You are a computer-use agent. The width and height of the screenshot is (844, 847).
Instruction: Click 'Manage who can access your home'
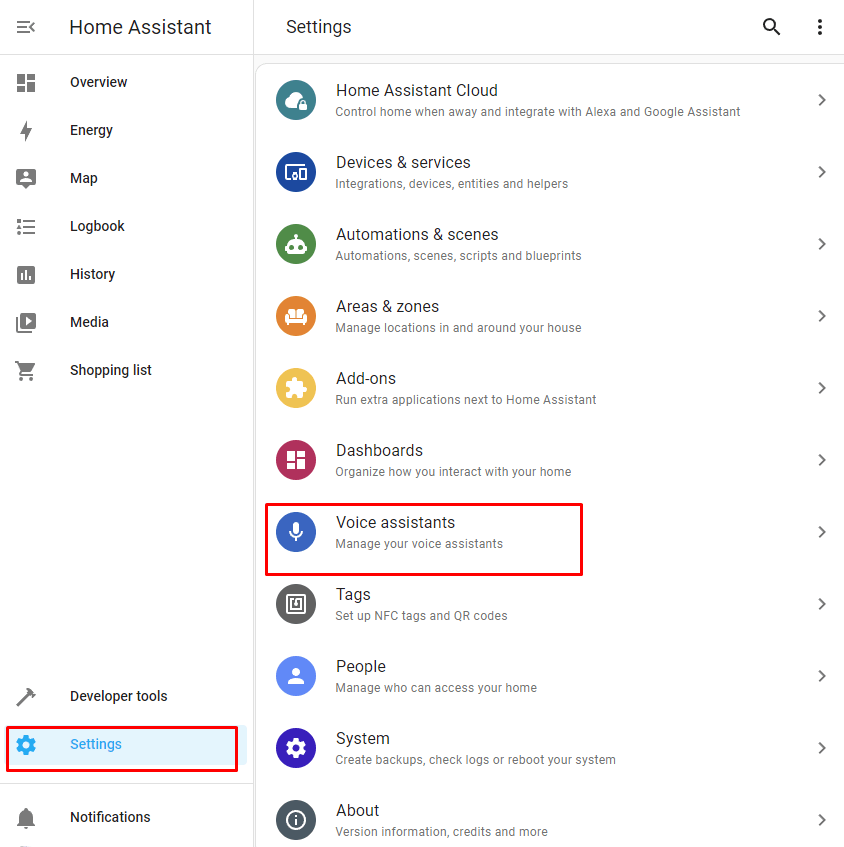436,688
